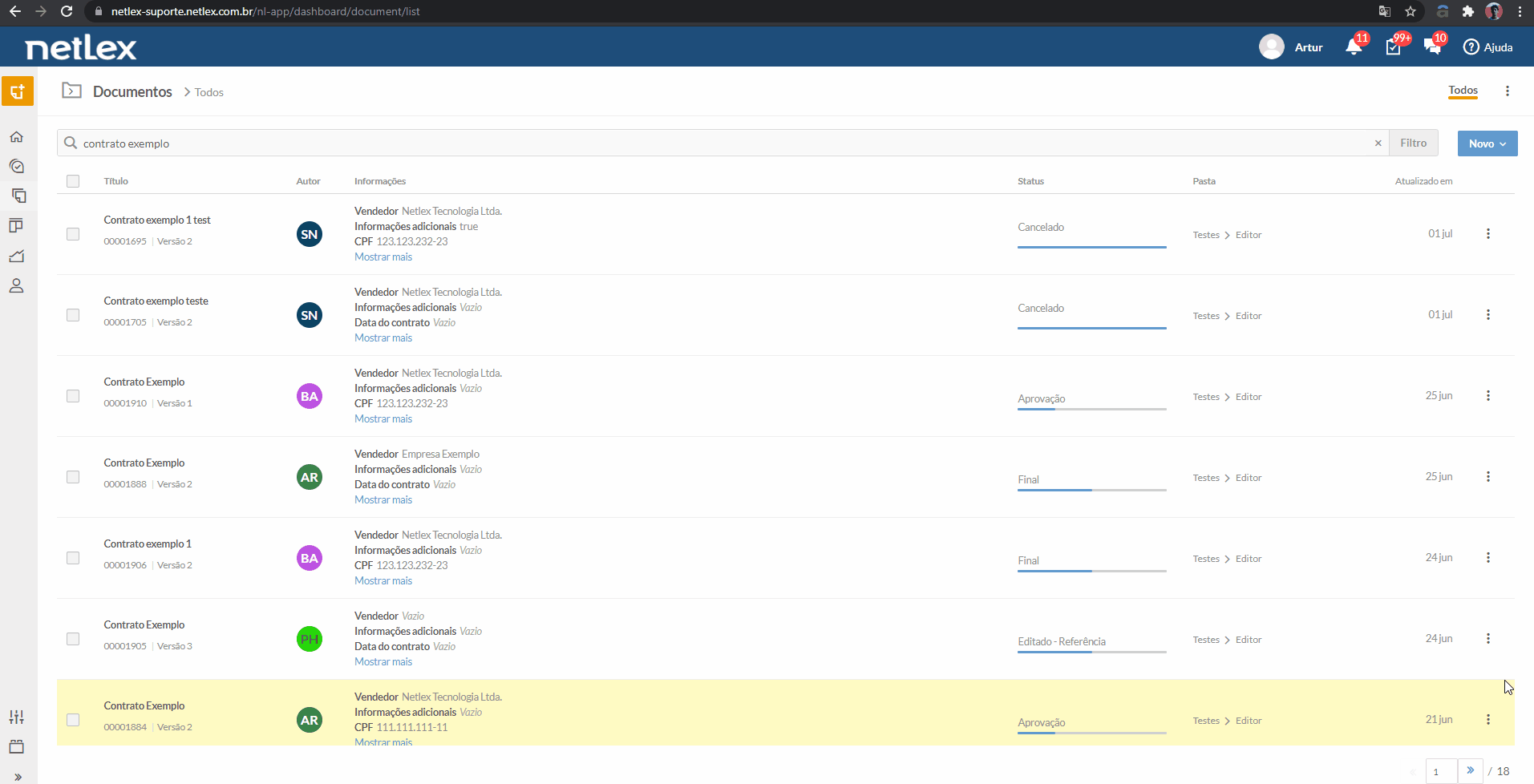Go to Home in the sidebar
The width and height of the screenshot is (1534, 784).
(x=17, y=137)
